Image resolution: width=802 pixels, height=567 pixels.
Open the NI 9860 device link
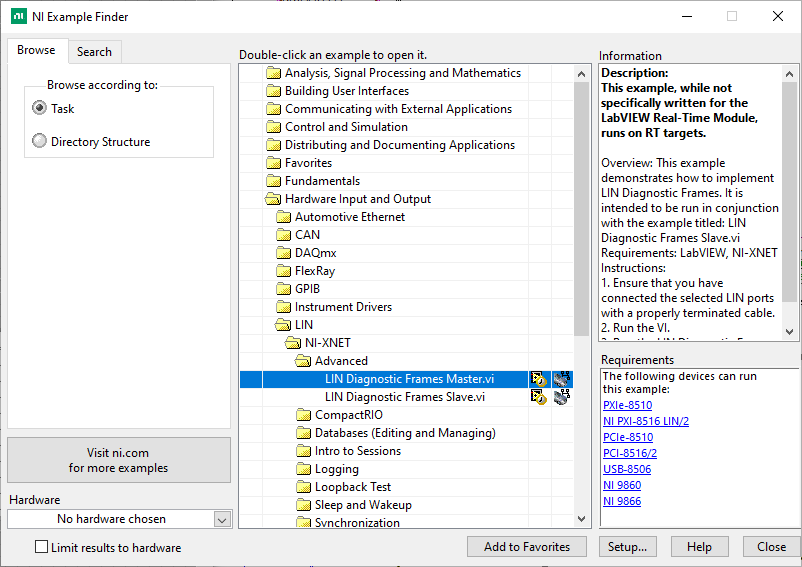pos(622,485)
